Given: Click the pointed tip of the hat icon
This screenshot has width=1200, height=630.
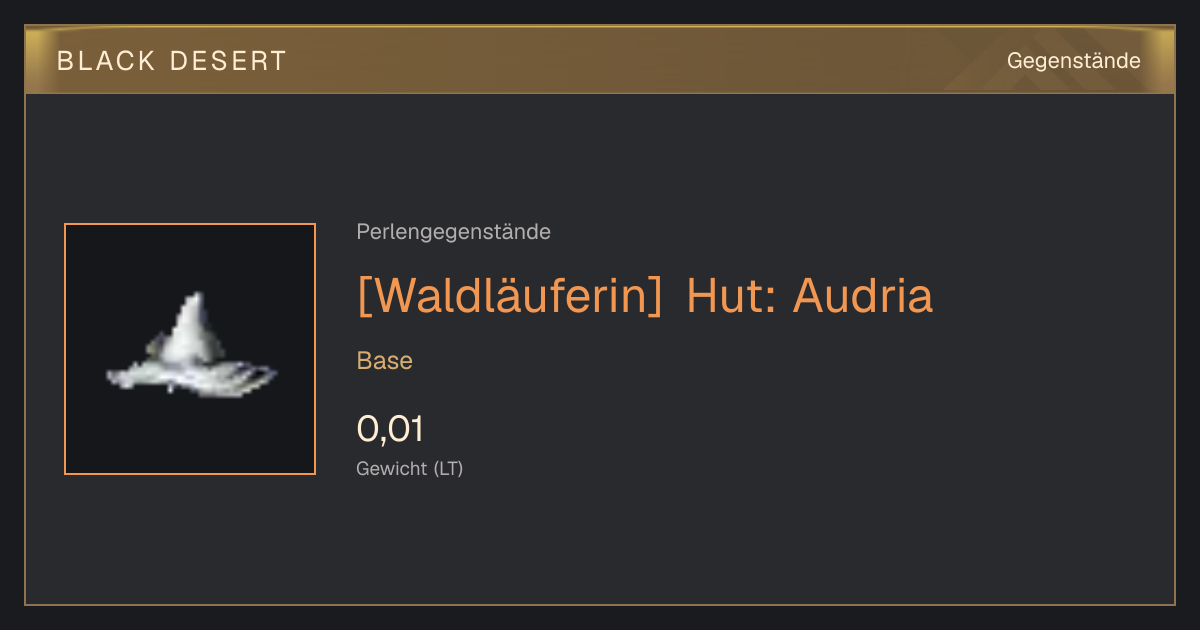Looking at the screenshot, I should 197,303.
